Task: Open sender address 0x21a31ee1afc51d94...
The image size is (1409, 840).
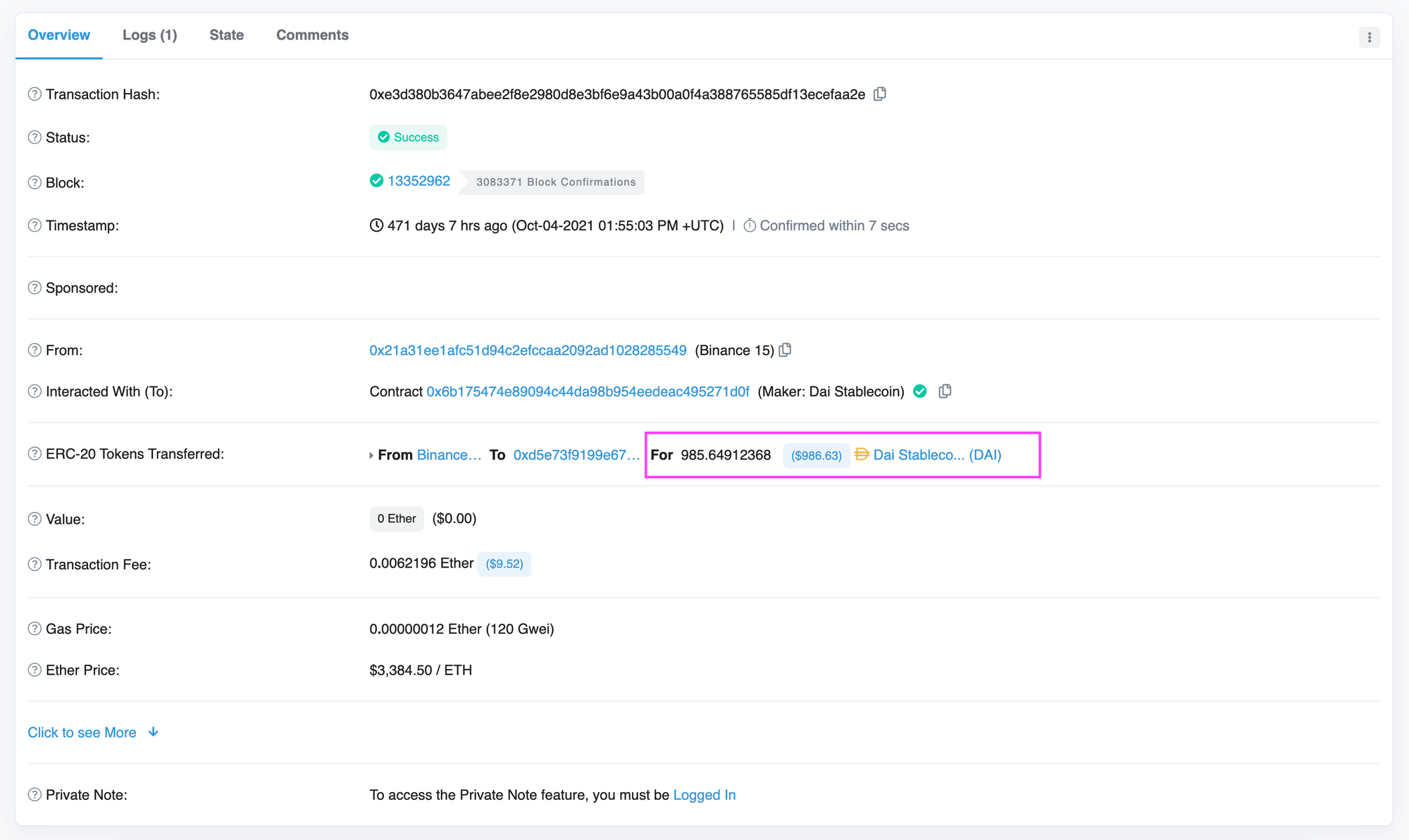Action: tap(528, 350)
